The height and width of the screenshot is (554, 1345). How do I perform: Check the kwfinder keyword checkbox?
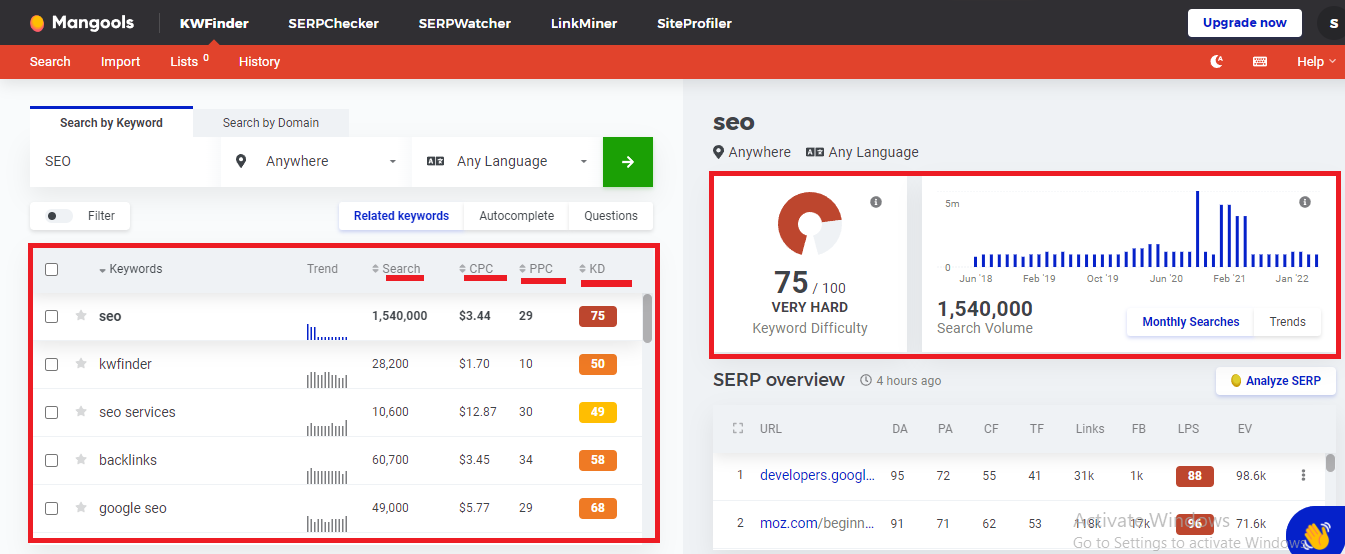point(52,364)
